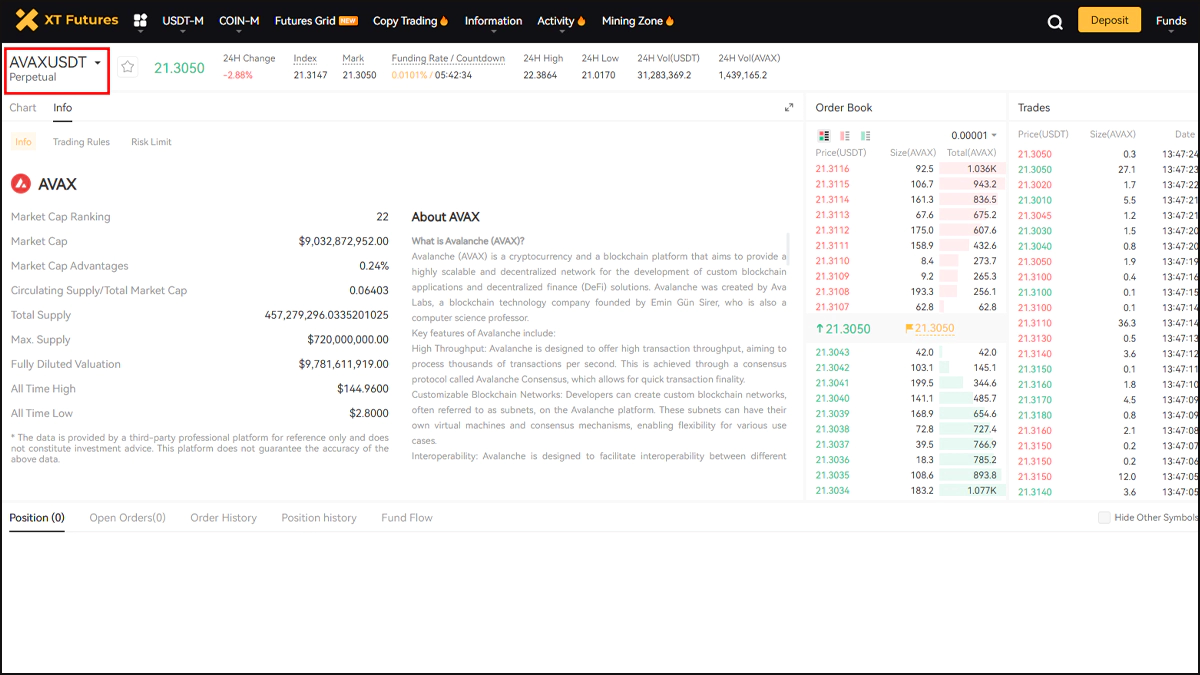Select ask price 21.3116 in order book
Image resolution: width=1200 pixels, height=675 pixels.
pyautogui.click(x=832, y=169)
